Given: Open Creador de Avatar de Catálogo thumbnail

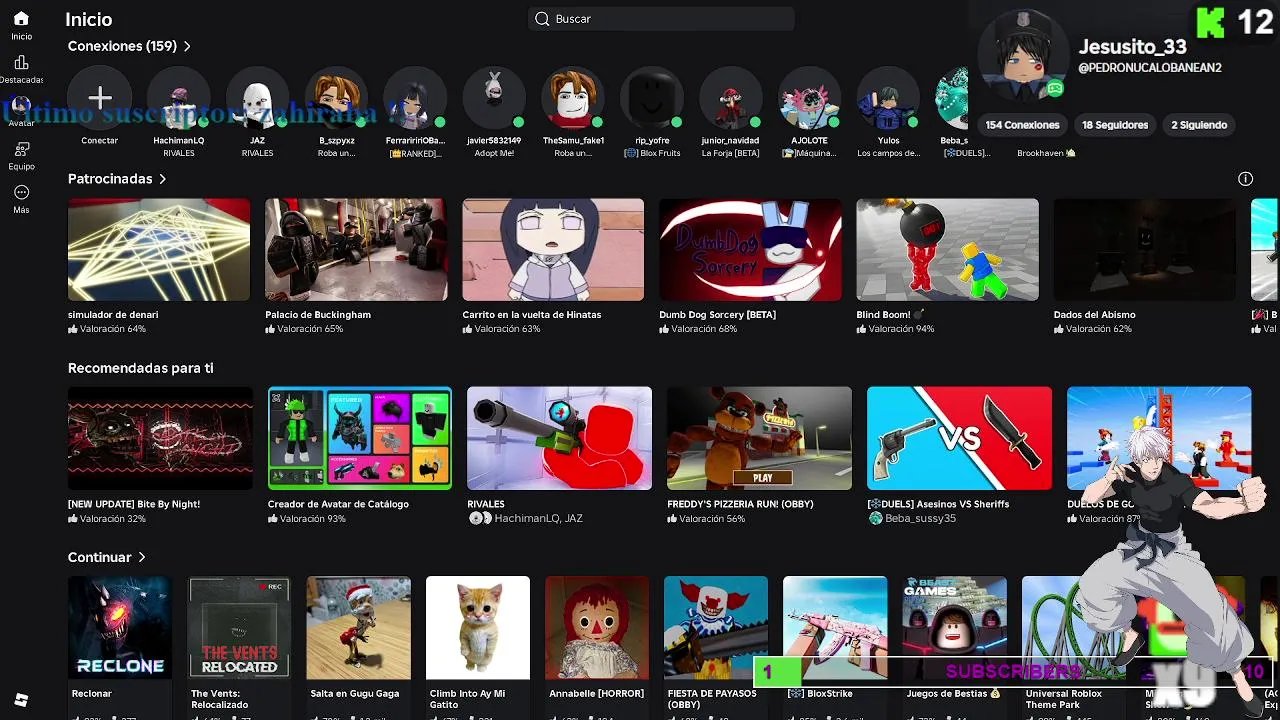Looking at the screenshot, I should click(x=360, y=439).
